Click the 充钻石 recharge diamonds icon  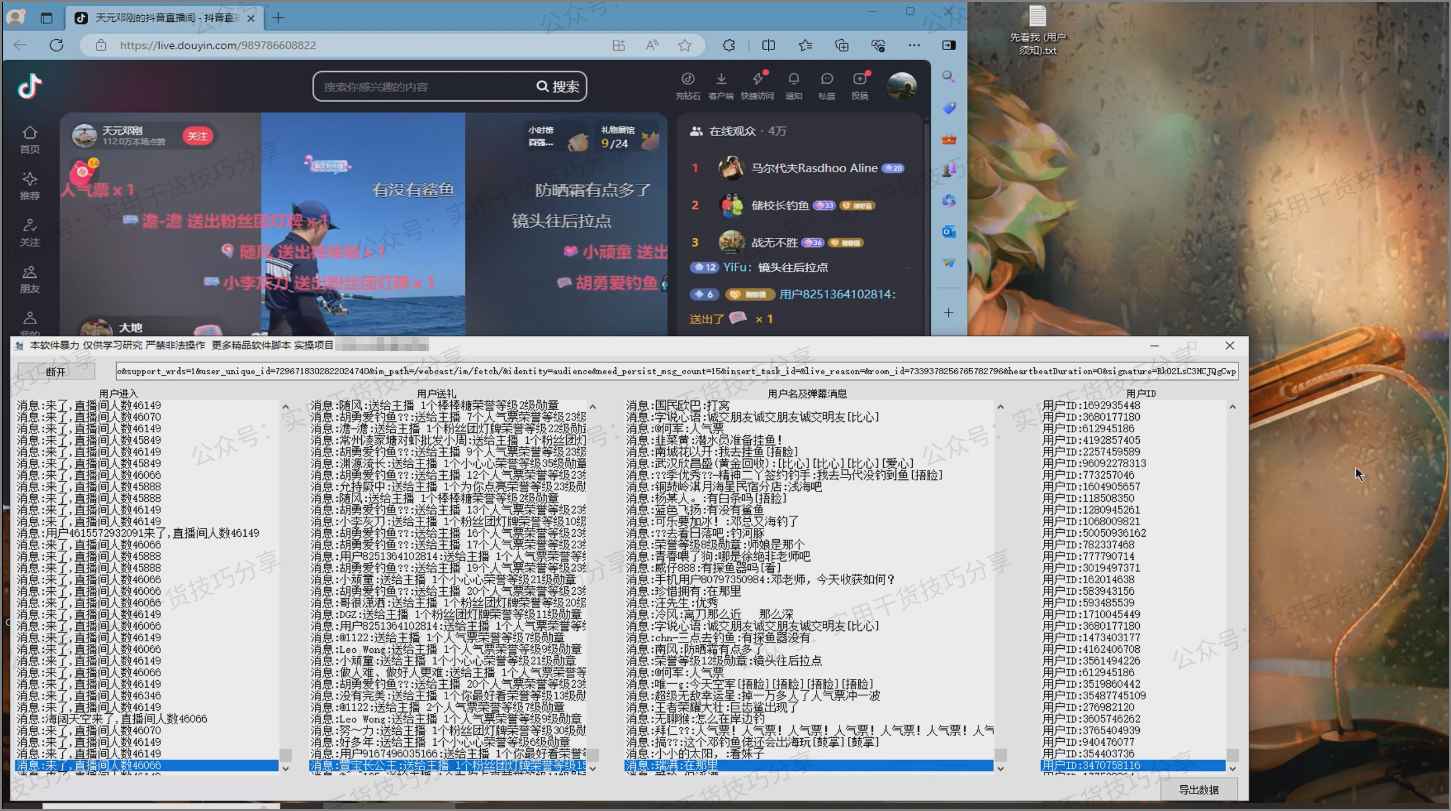pyautogui.click(x=687, y=84)
